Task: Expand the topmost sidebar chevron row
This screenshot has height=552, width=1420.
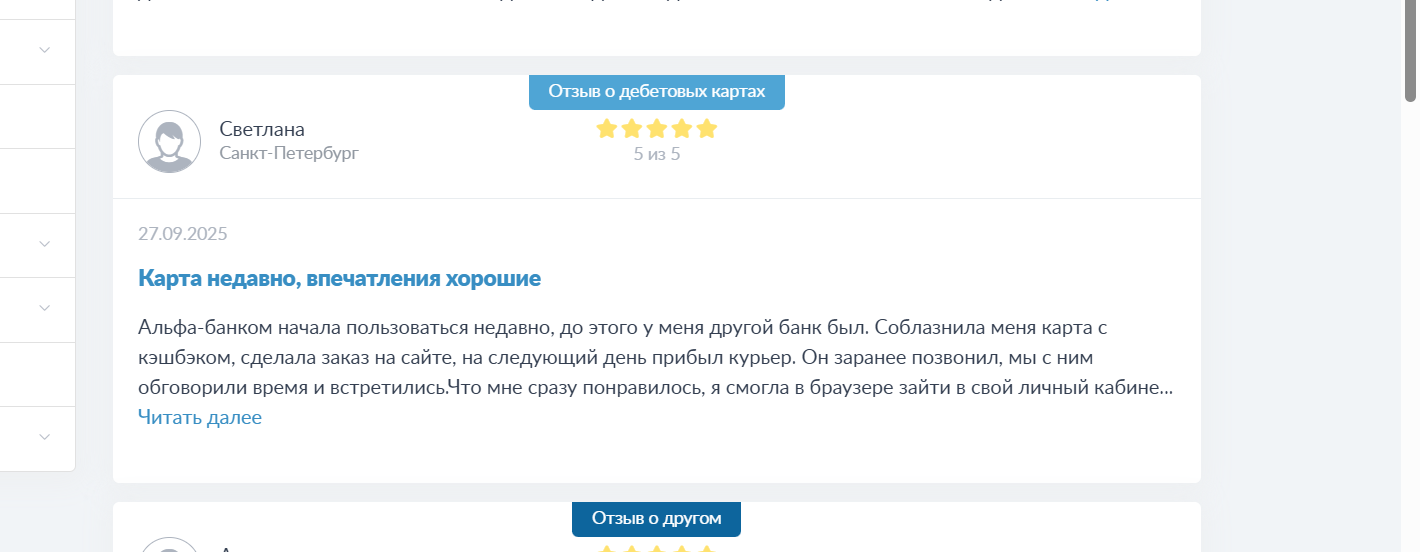Action: click(x=44, y=50)
